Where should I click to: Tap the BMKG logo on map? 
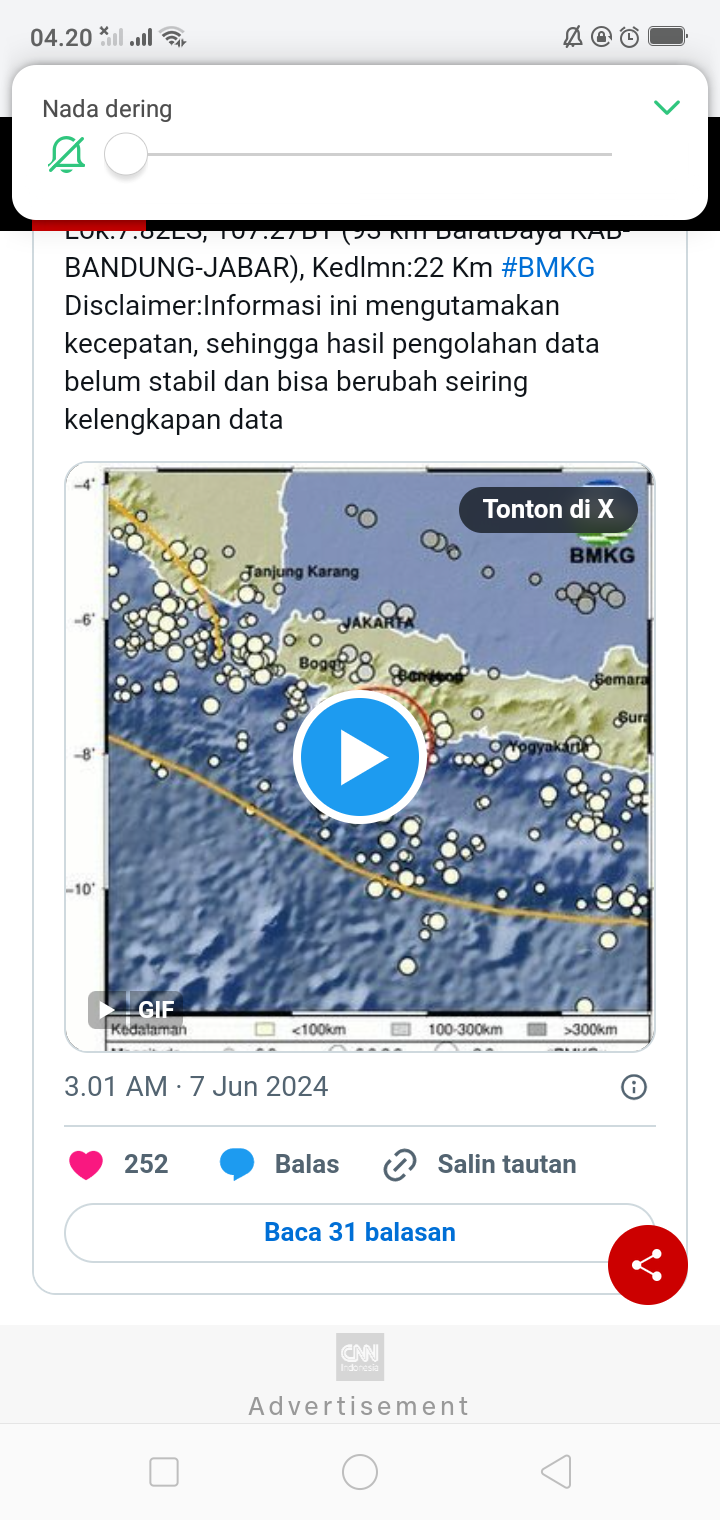point(602,540)
